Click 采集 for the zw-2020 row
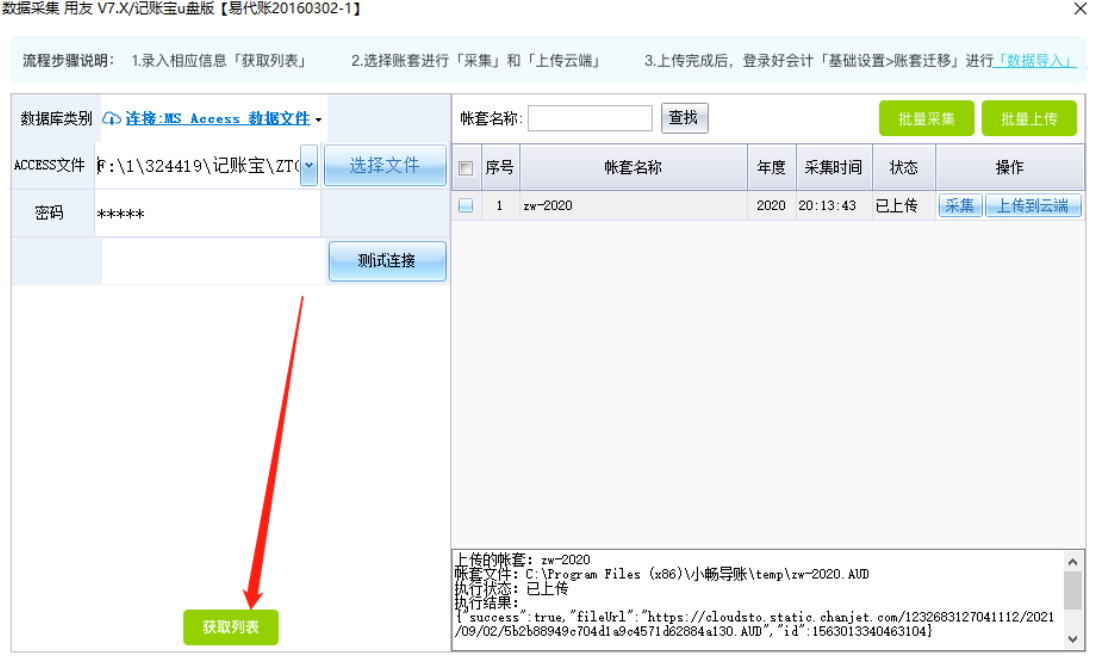 point(959,206)
